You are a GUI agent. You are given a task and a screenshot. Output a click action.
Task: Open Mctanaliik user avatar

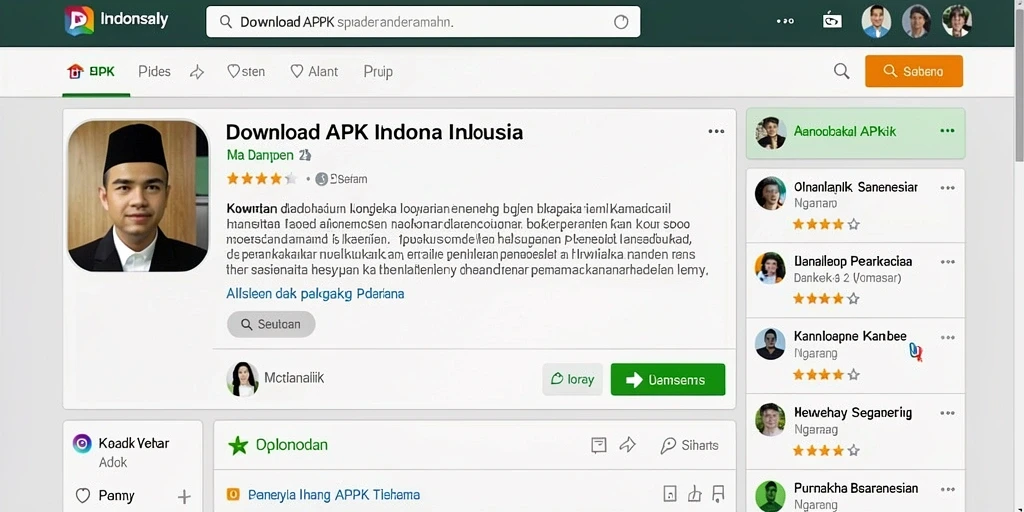click(242, 379)
